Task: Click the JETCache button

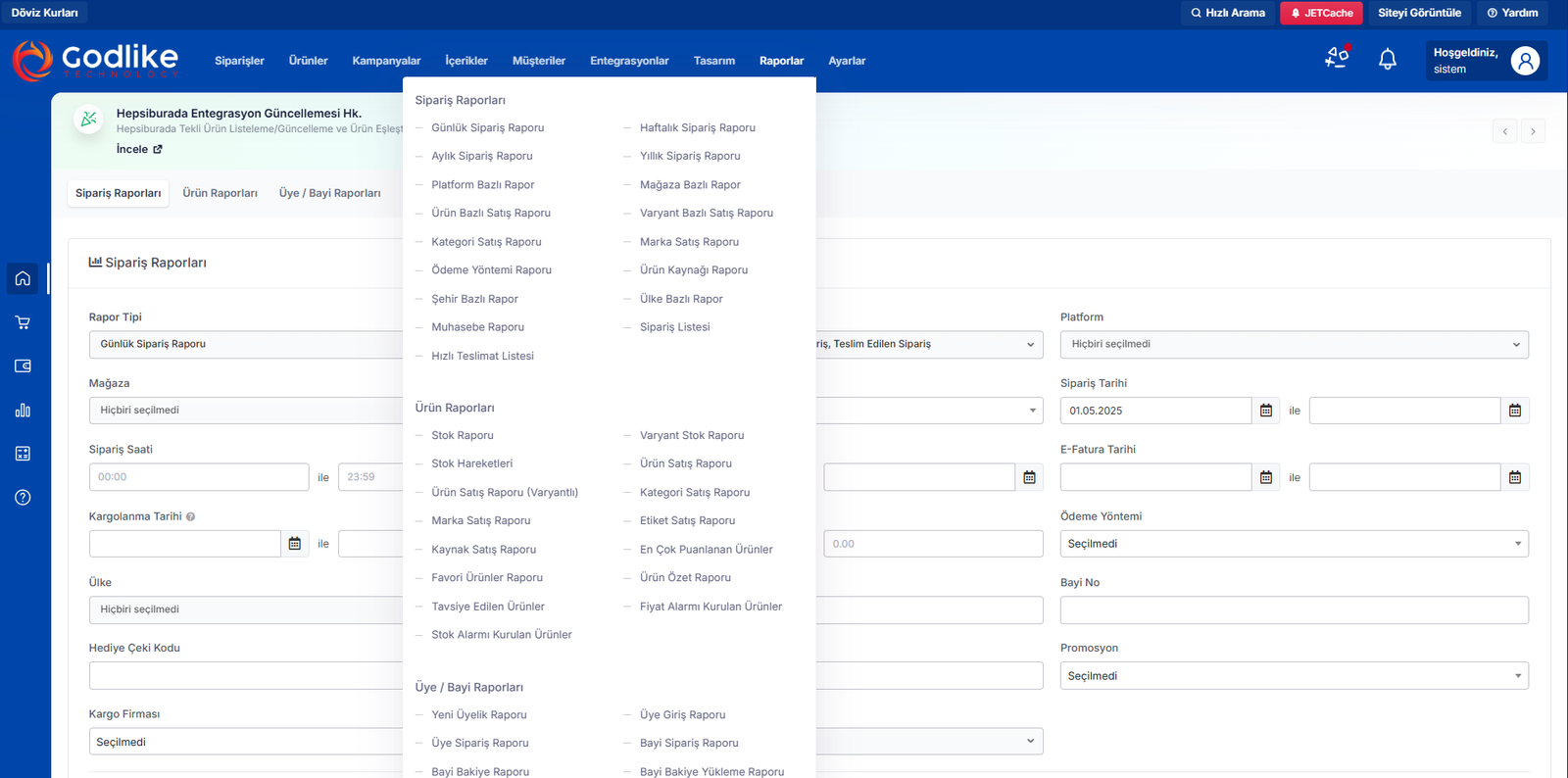Action: [x=1321, y=13]
